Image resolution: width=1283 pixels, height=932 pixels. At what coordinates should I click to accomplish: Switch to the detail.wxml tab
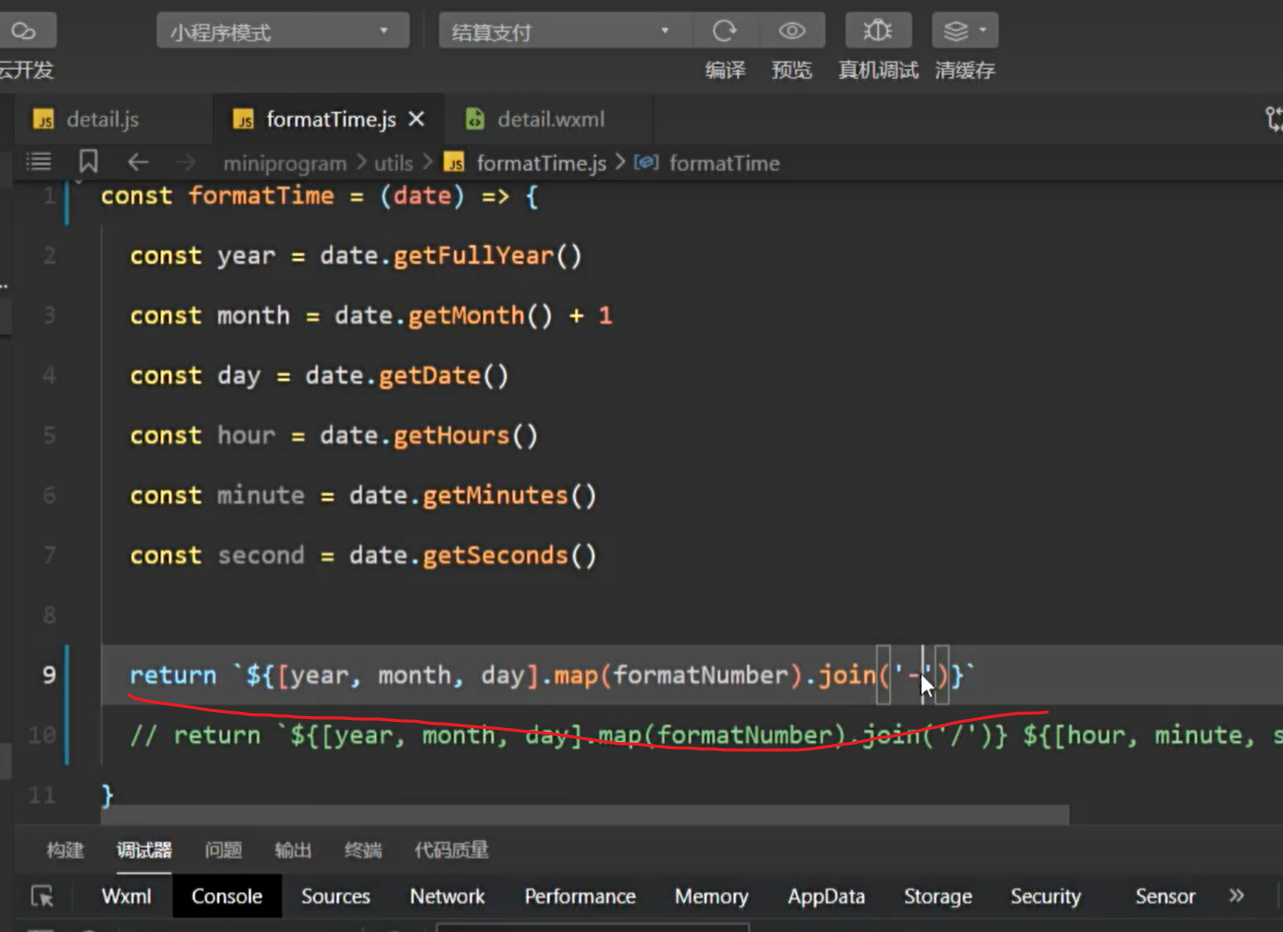[550, 120]
